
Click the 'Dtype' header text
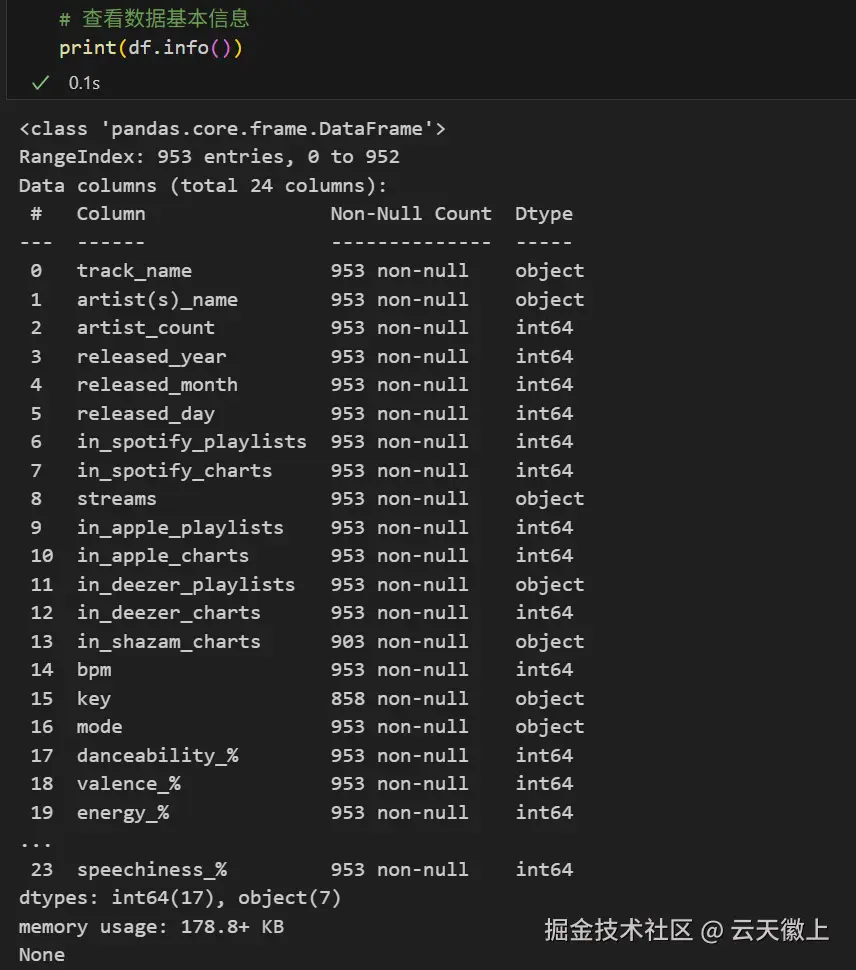click(x=544, y=214)
